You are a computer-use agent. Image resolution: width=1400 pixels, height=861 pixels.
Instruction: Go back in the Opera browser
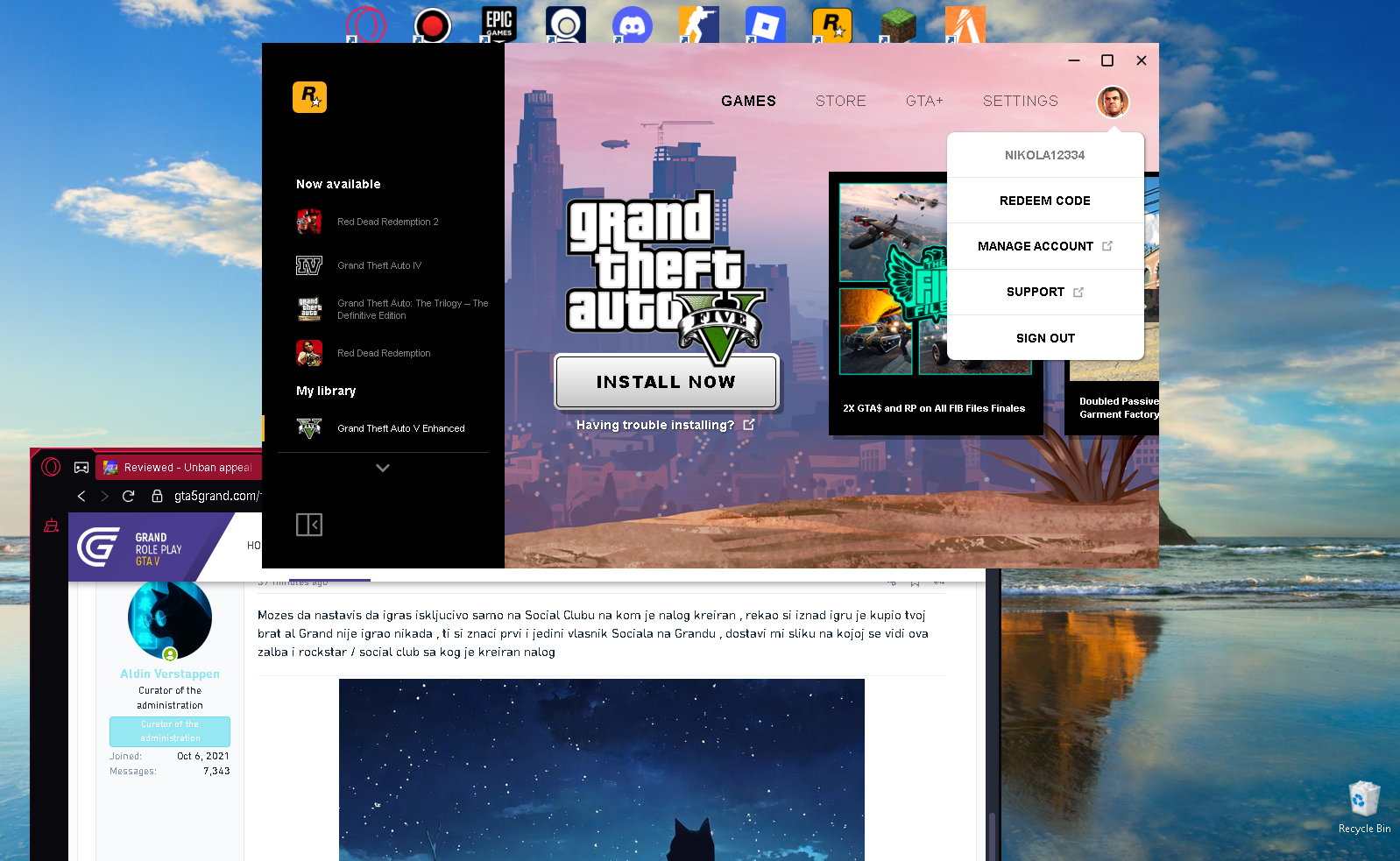tap(81, 496)
